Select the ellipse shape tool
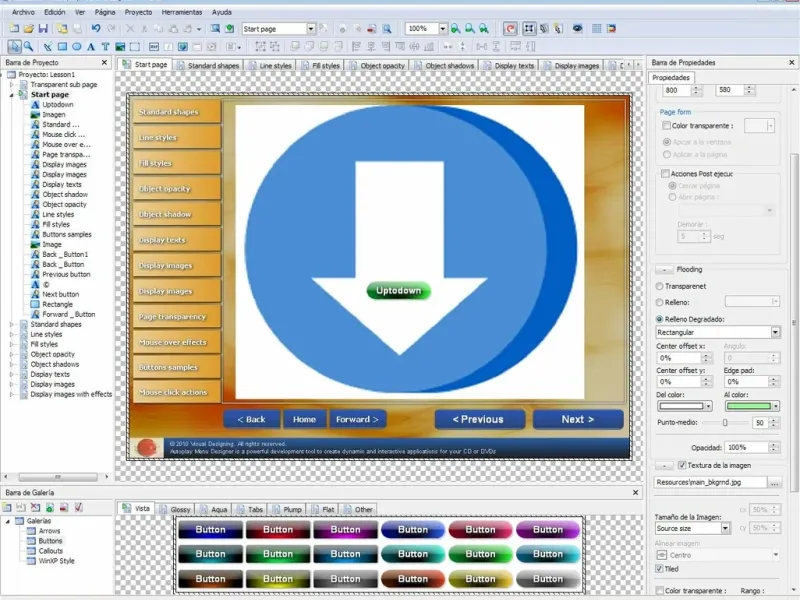Image resolution: width=800 pixels, height=600 pixels. pos(77,46)
